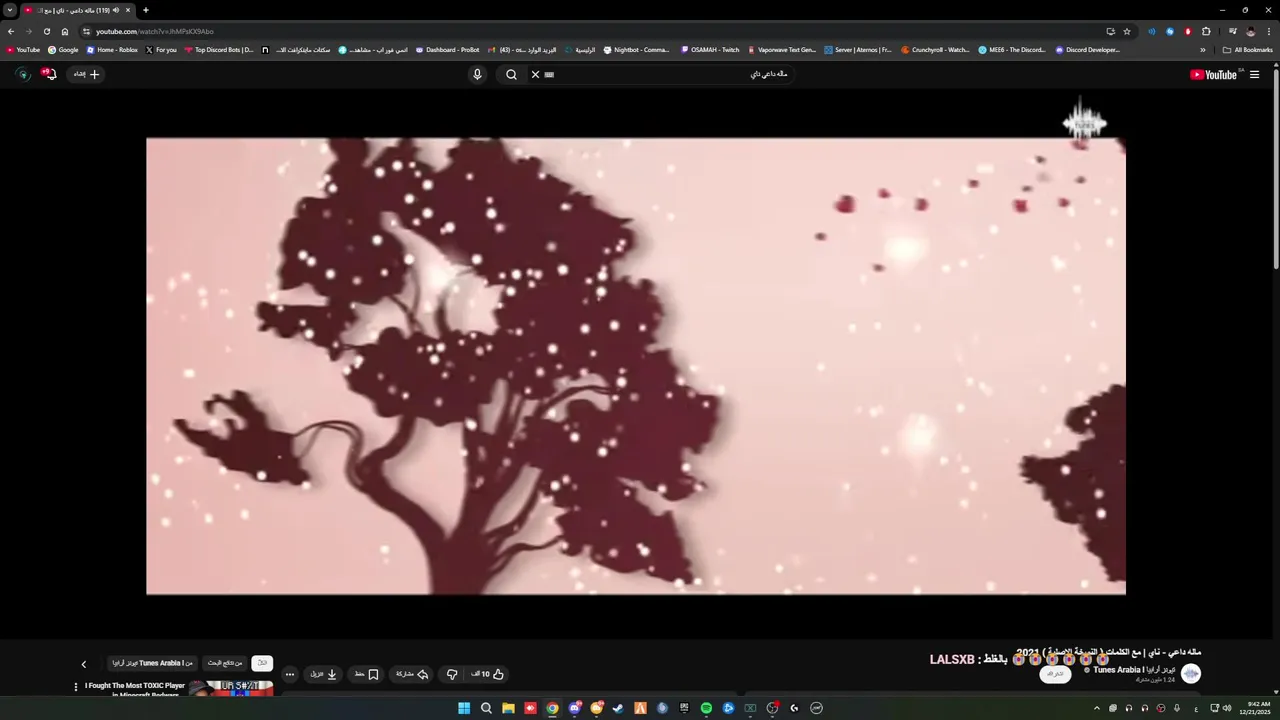This screenshot has height=720, width=1280.
Task: Expand the filter chips with the chevron
Action: (x=84, y=664)
